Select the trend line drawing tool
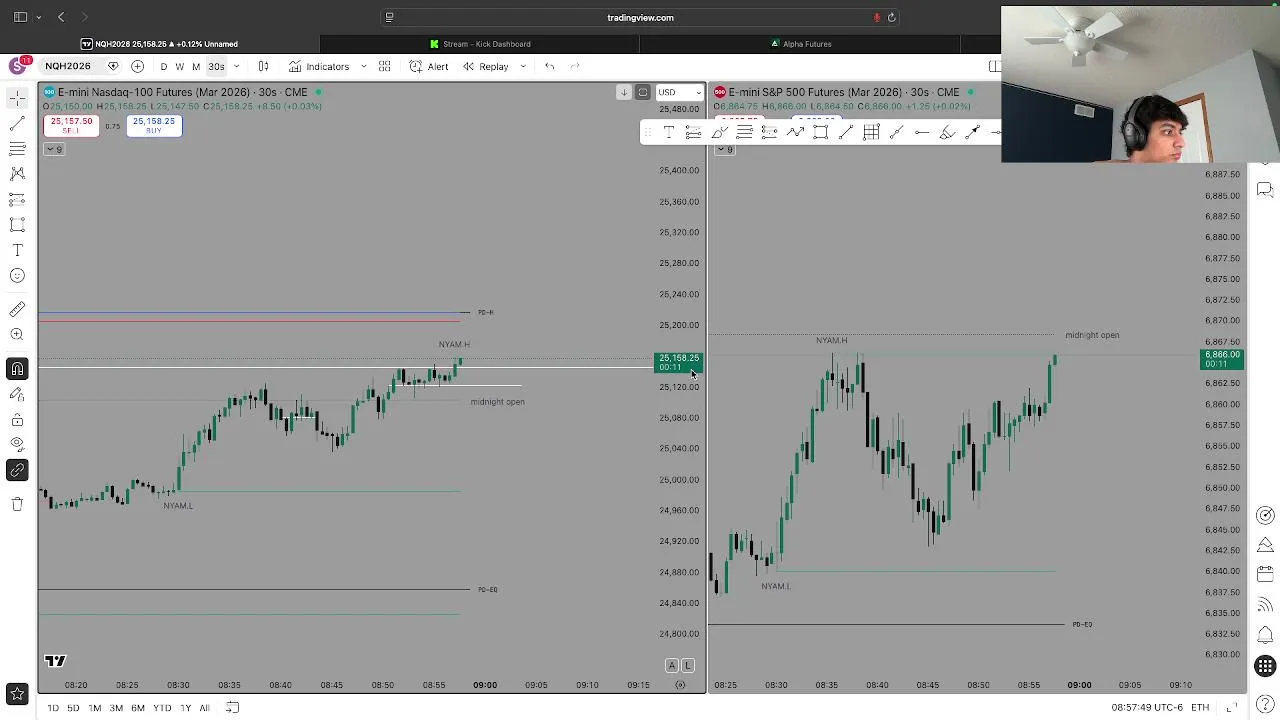1280x720 pixels. (x=17, y=123)
